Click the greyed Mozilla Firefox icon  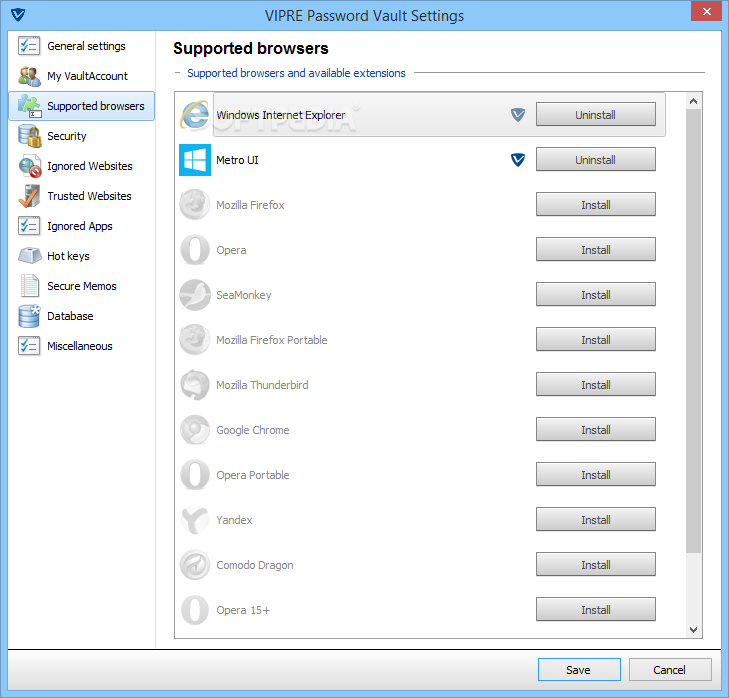pyautogui.click(x=195, y=205)
